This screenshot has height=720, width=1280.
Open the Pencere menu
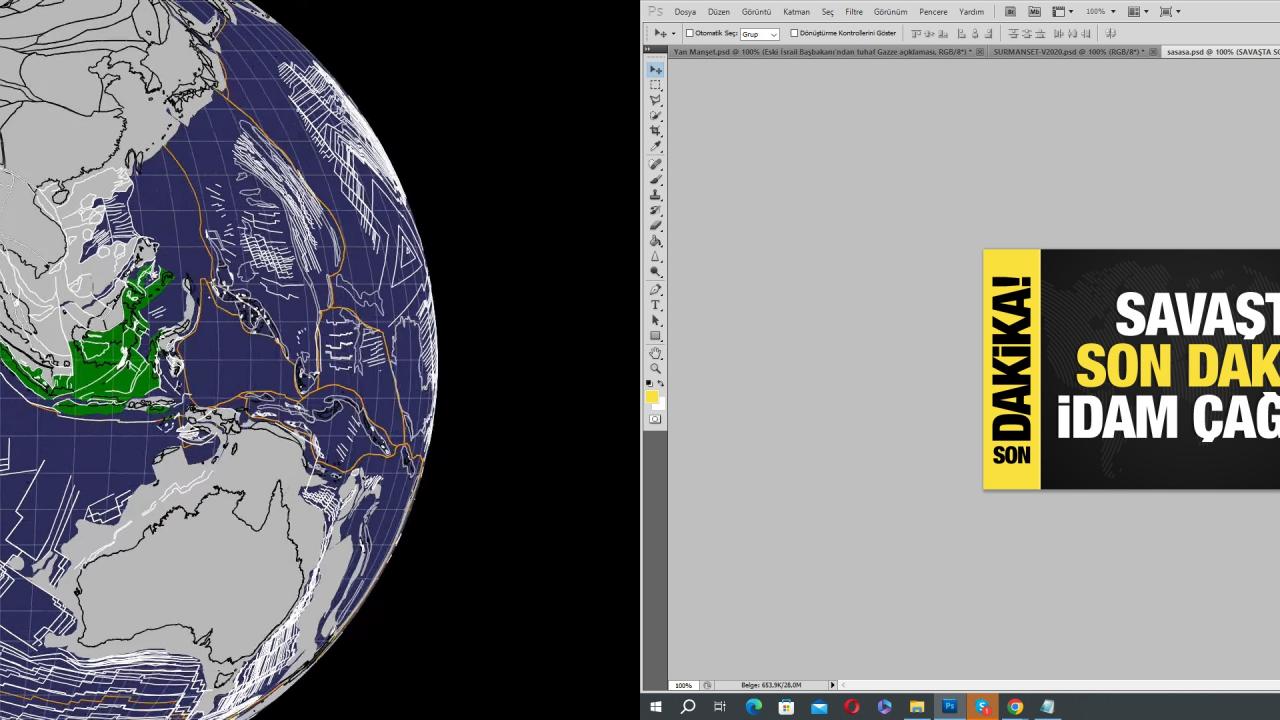point(933,12)
